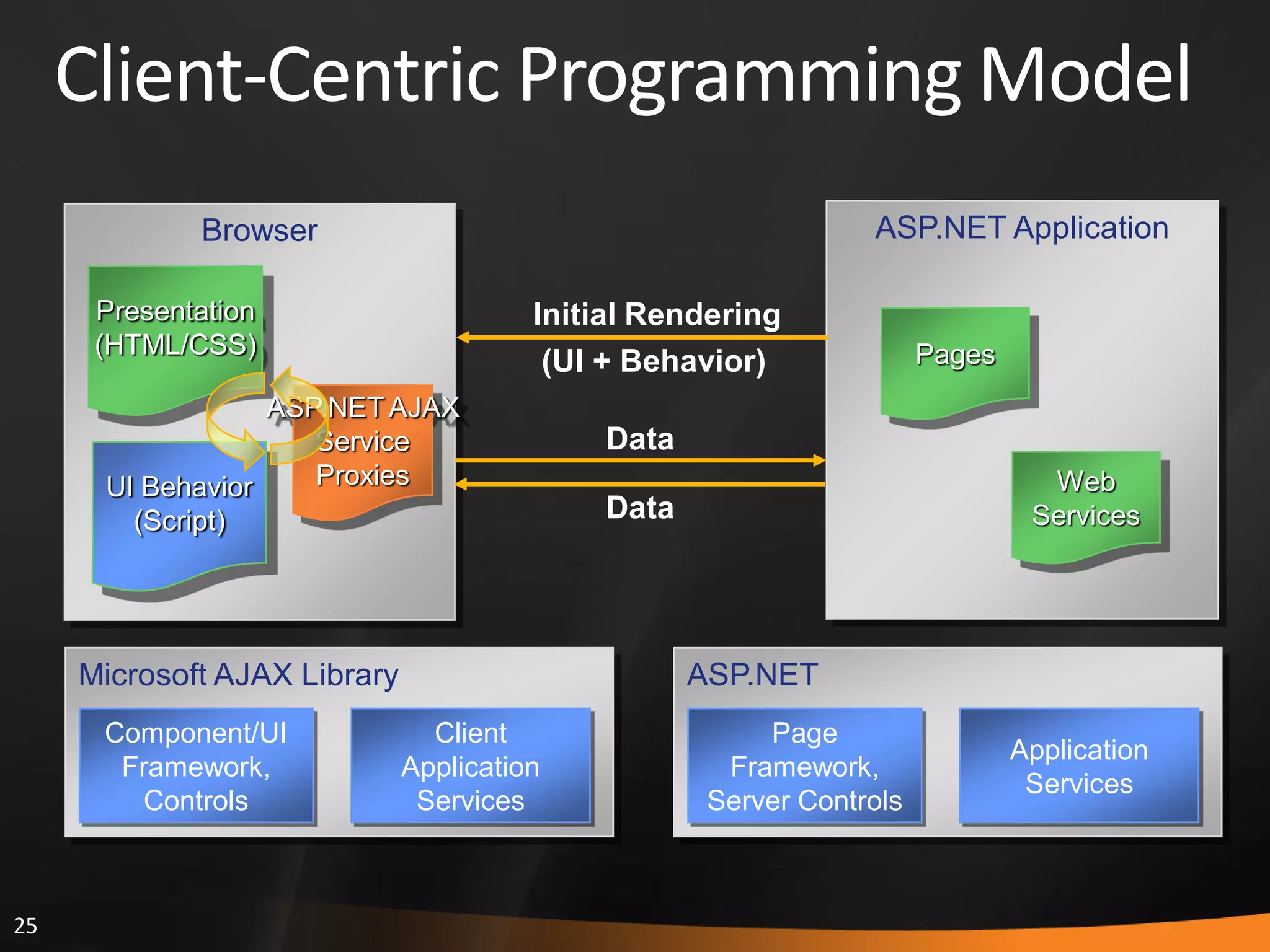The height and width of the screenshot is (952, 1270).
Task: Select the Microsoft AJAX Library heading
Action: tap(238, 675)
